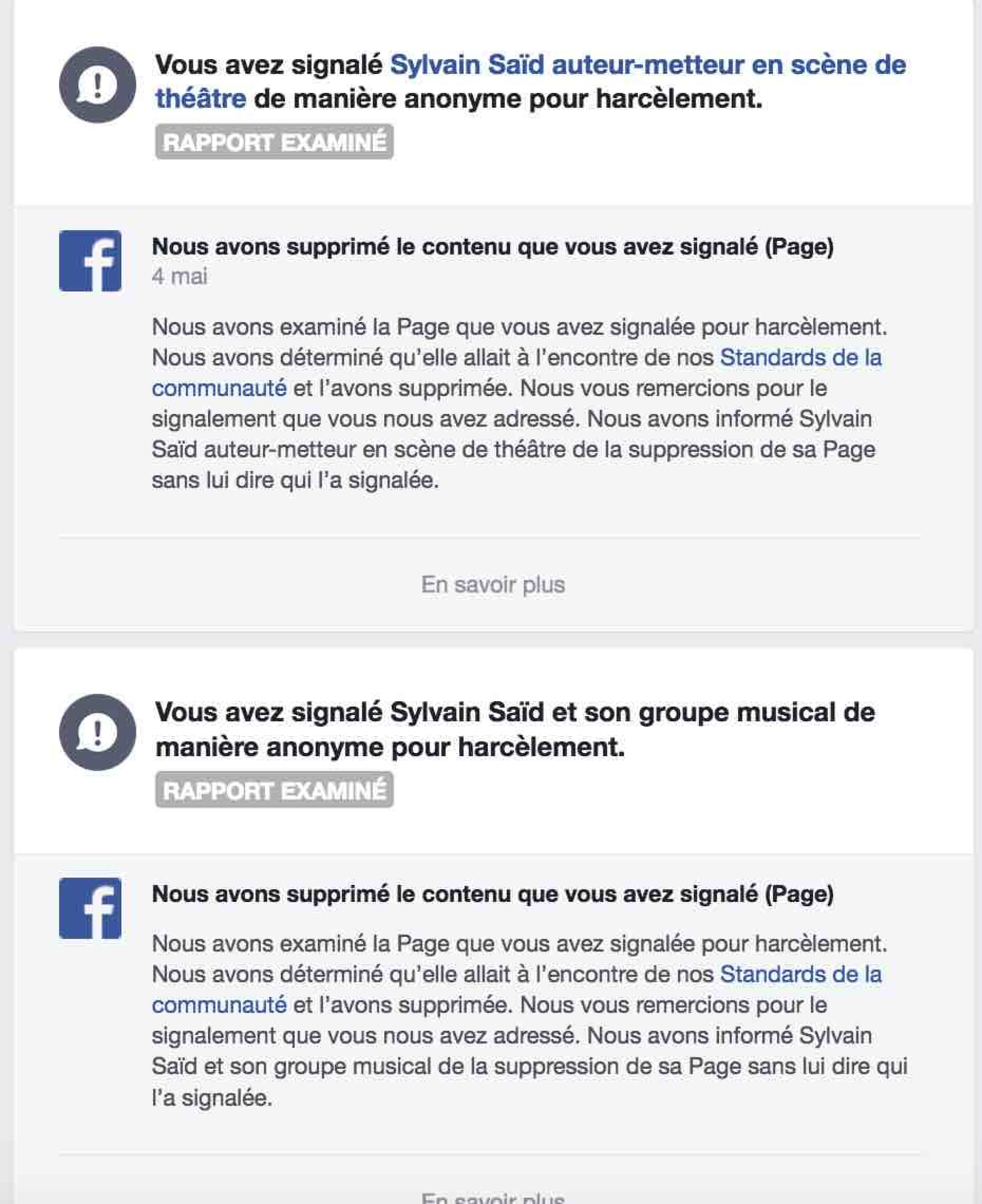Click RAPPORT EXAMINÉ badge under the musical group report
This screenshot has height=1204, width=982.
point(275,790)
